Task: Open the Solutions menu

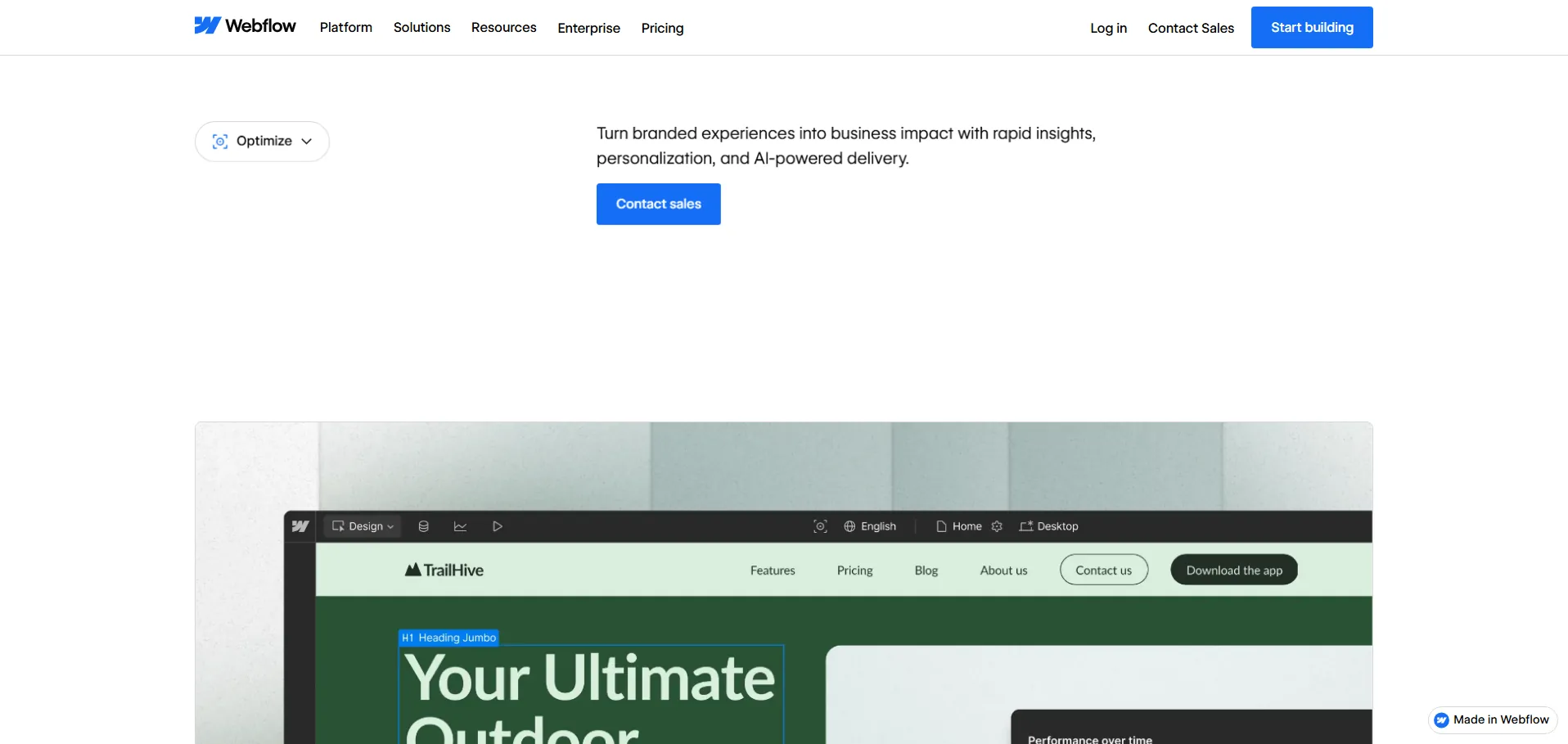Action: 421,28
